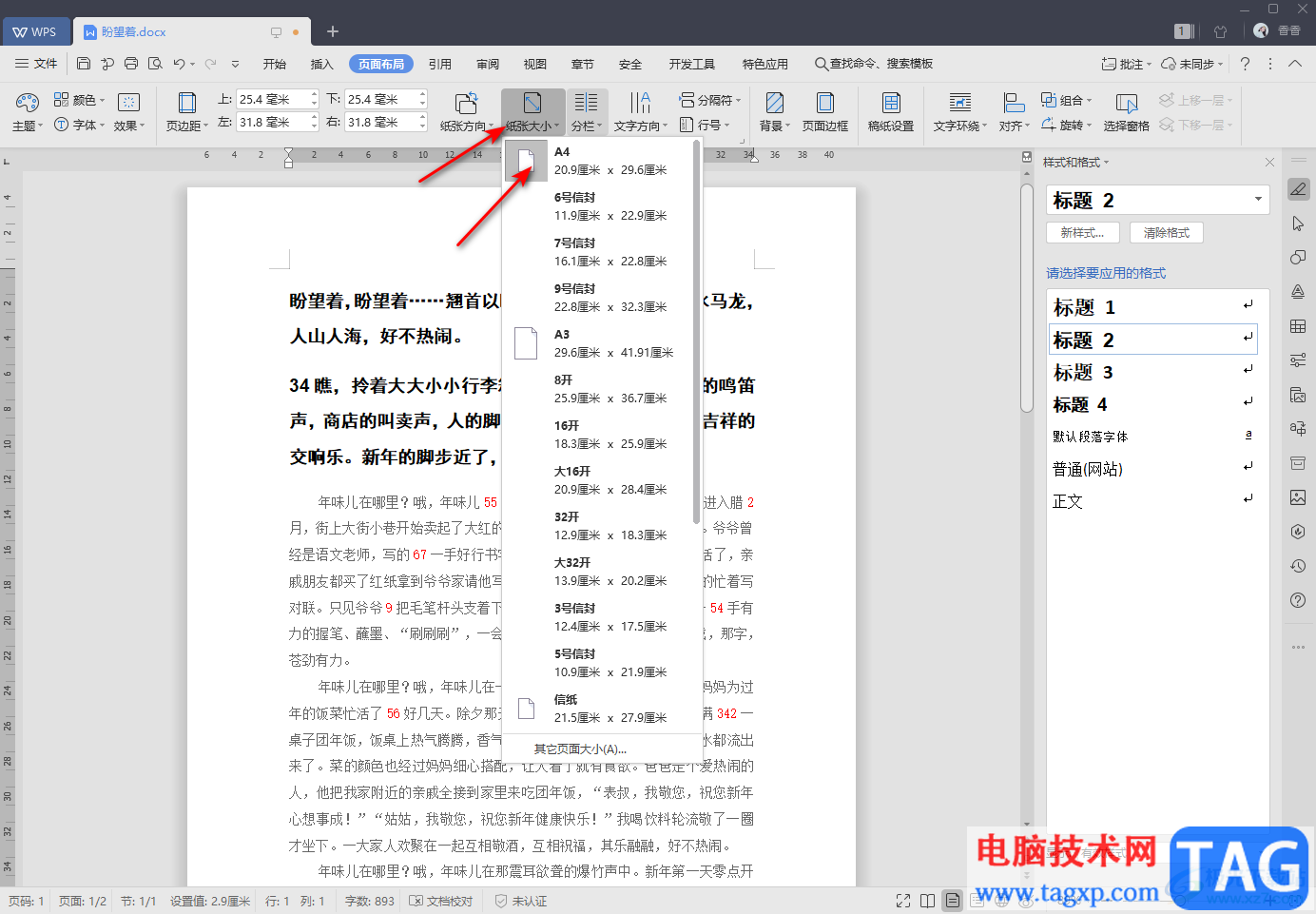The image size is (1316, 914).
Task: Select A3 paper size from list
Action: 598,343
